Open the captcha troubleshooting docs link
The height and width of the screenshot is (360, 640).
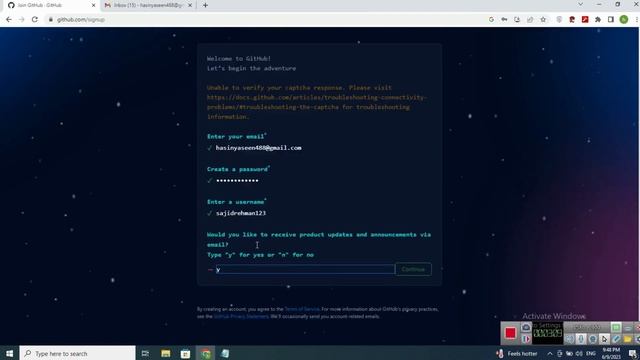pyautogui.click(x=316, y=102)
